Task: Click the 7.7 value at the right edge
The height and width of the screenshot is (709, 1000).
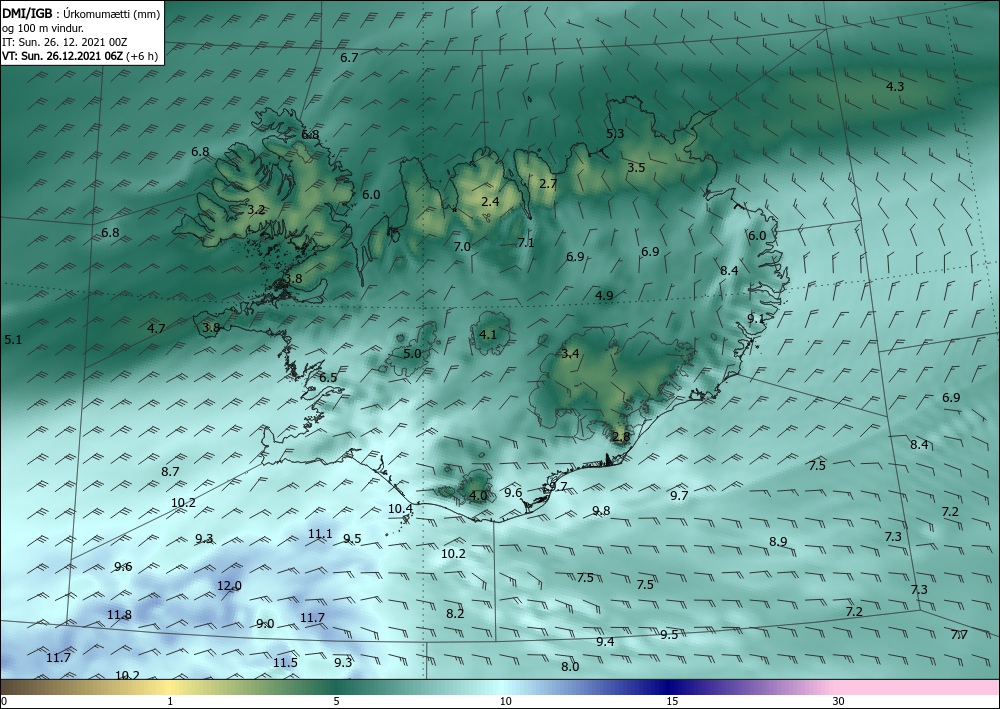Action: [959, 635]
